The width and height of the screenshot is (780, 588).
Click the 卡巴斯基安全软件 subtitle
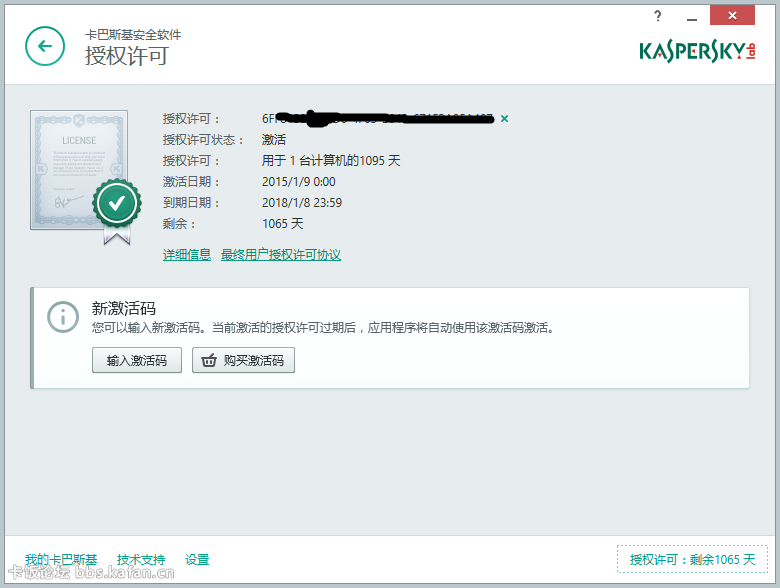(133, 34)
